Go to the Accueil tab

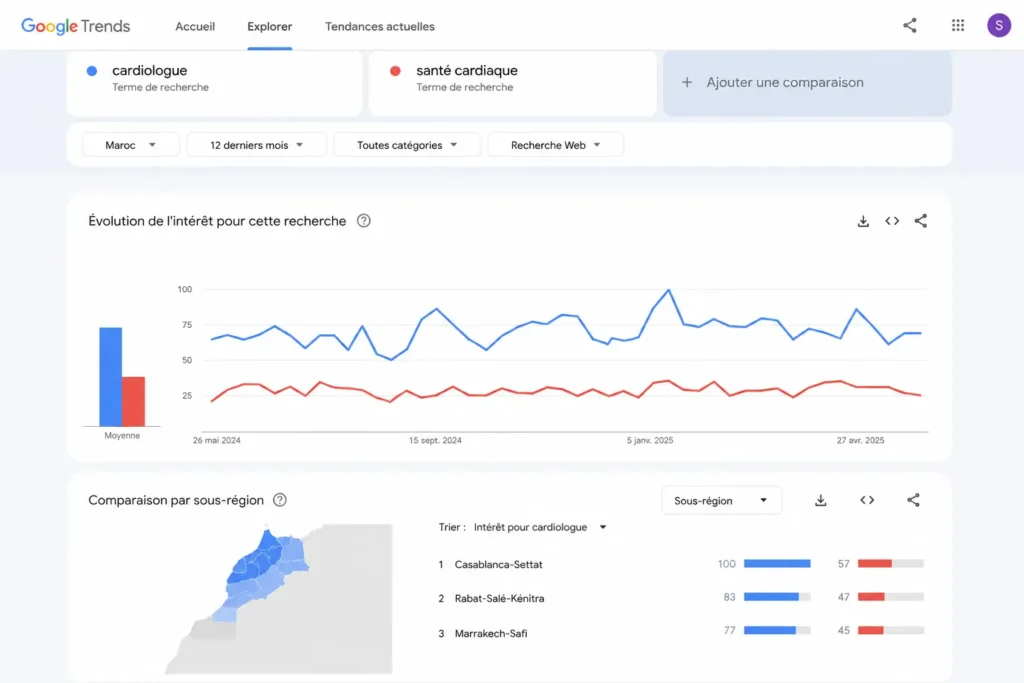point(195,27)
